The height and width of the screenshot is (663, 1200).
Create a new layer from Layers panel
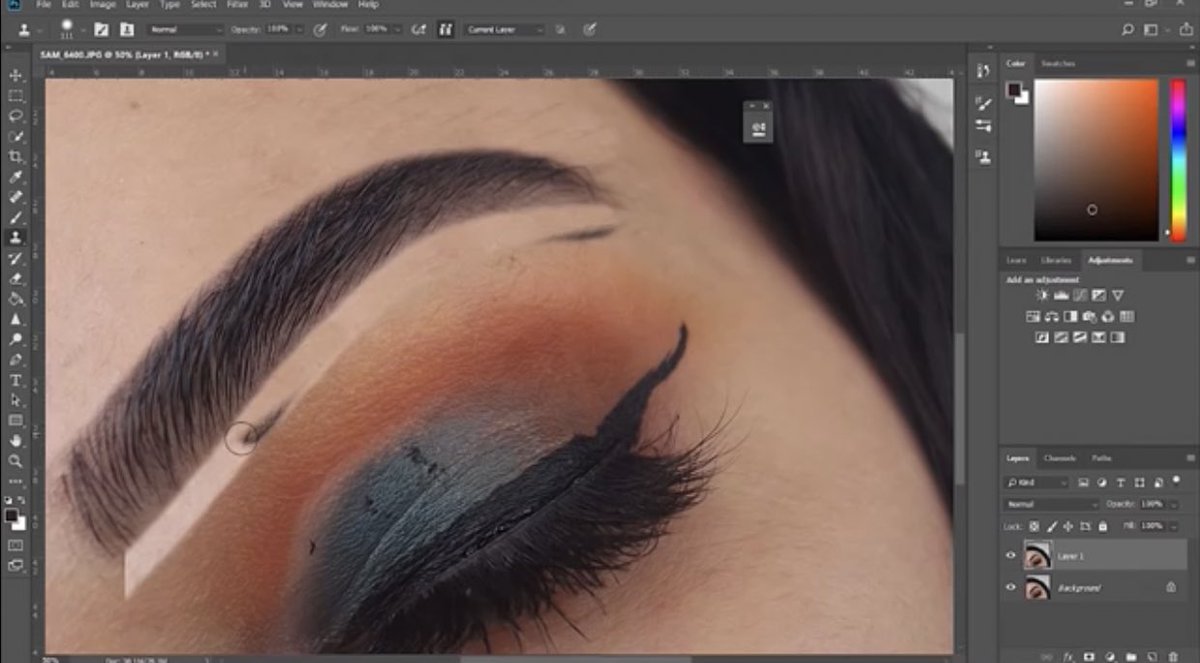[1153, 656]
